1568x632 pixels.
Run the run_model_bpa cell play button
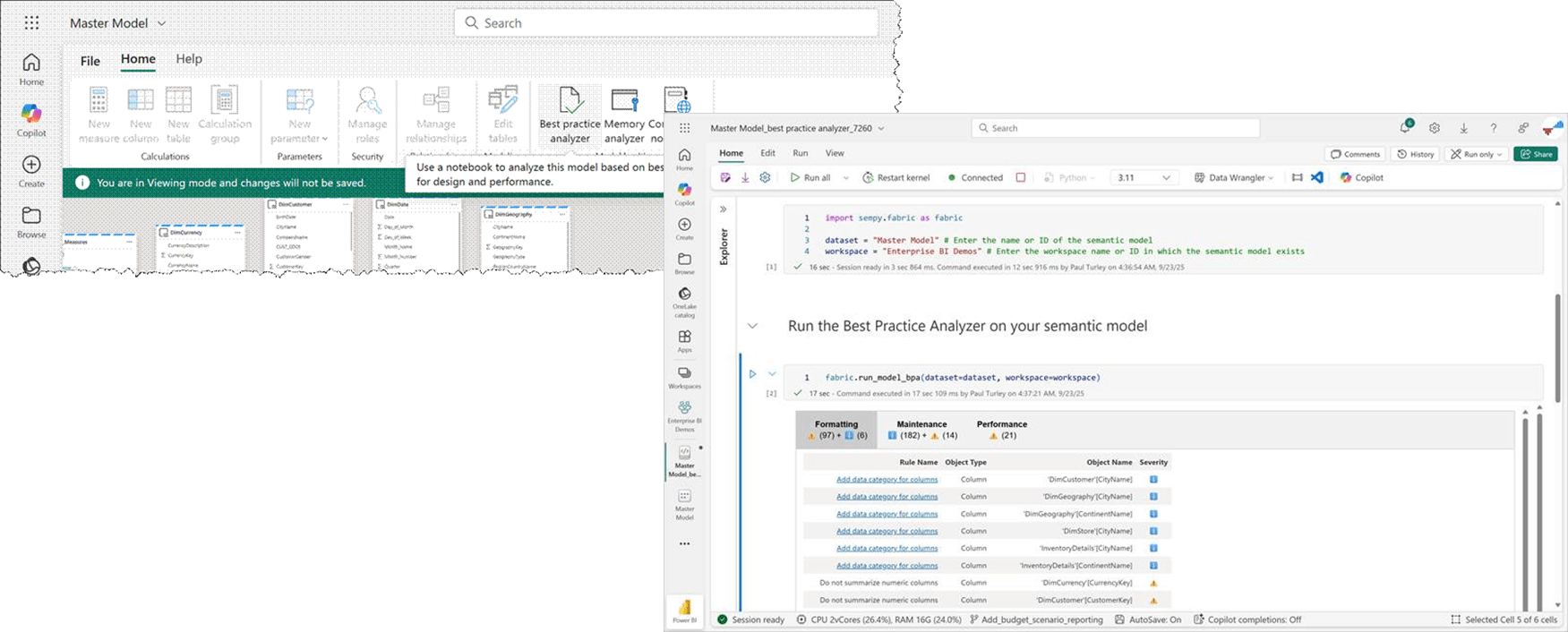coord(752,374)
